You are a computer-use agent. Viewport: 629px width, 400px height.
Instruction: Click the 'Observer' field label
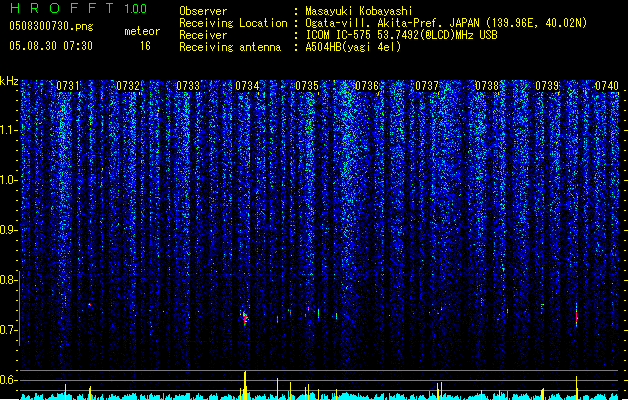pos(203,11)
